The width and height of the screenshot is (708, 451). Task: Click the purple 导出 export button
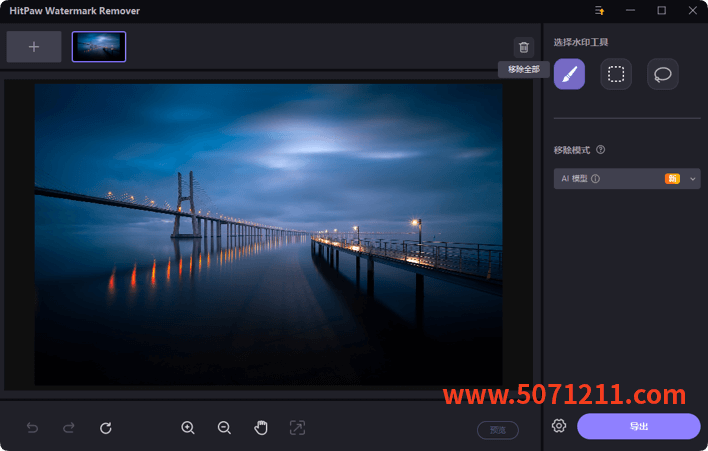tap(638, 426)
